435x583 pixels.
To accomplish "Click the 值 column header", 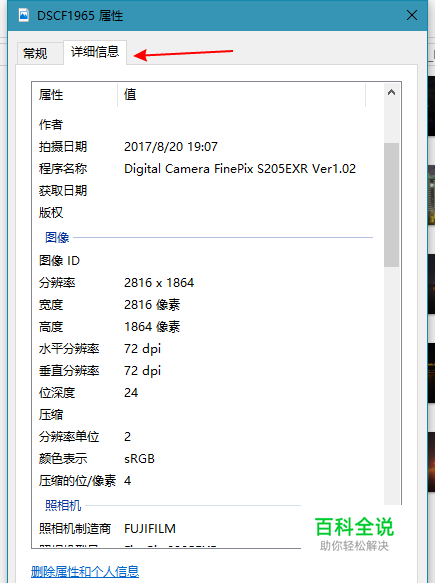I will tap(130, 94).
